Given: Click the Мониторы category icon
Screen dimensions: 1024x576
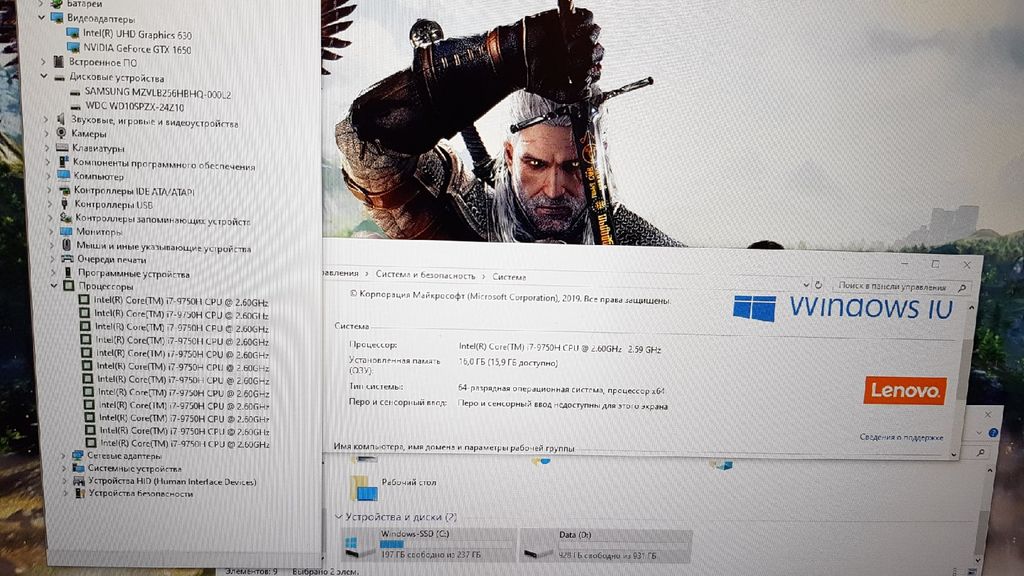Looking at the screenshot, I should 66,231.
